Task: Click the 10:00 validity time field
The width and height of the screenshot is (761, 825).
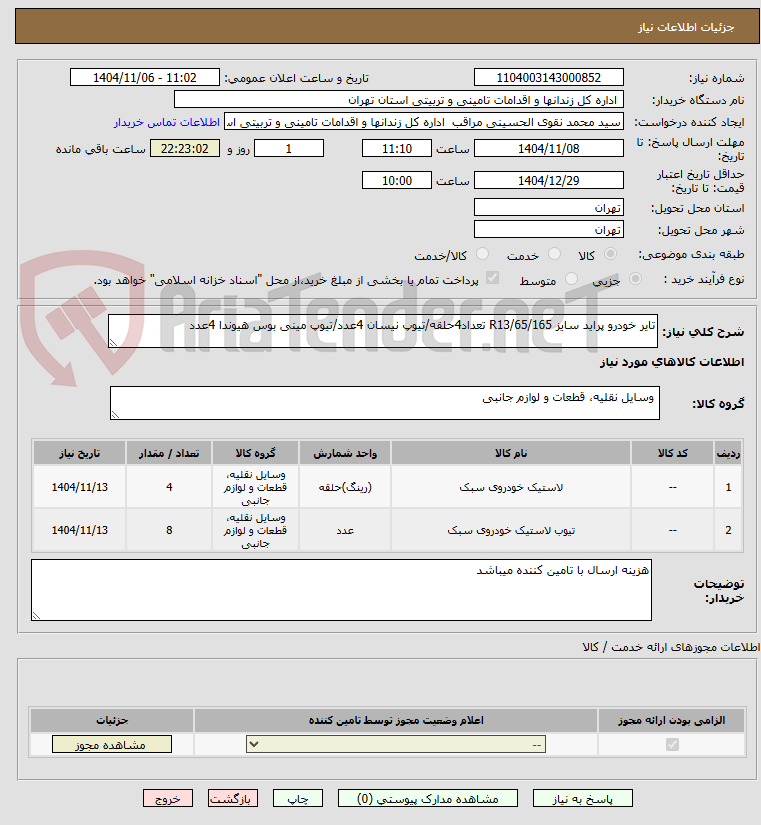Action: tap(397, 180)
